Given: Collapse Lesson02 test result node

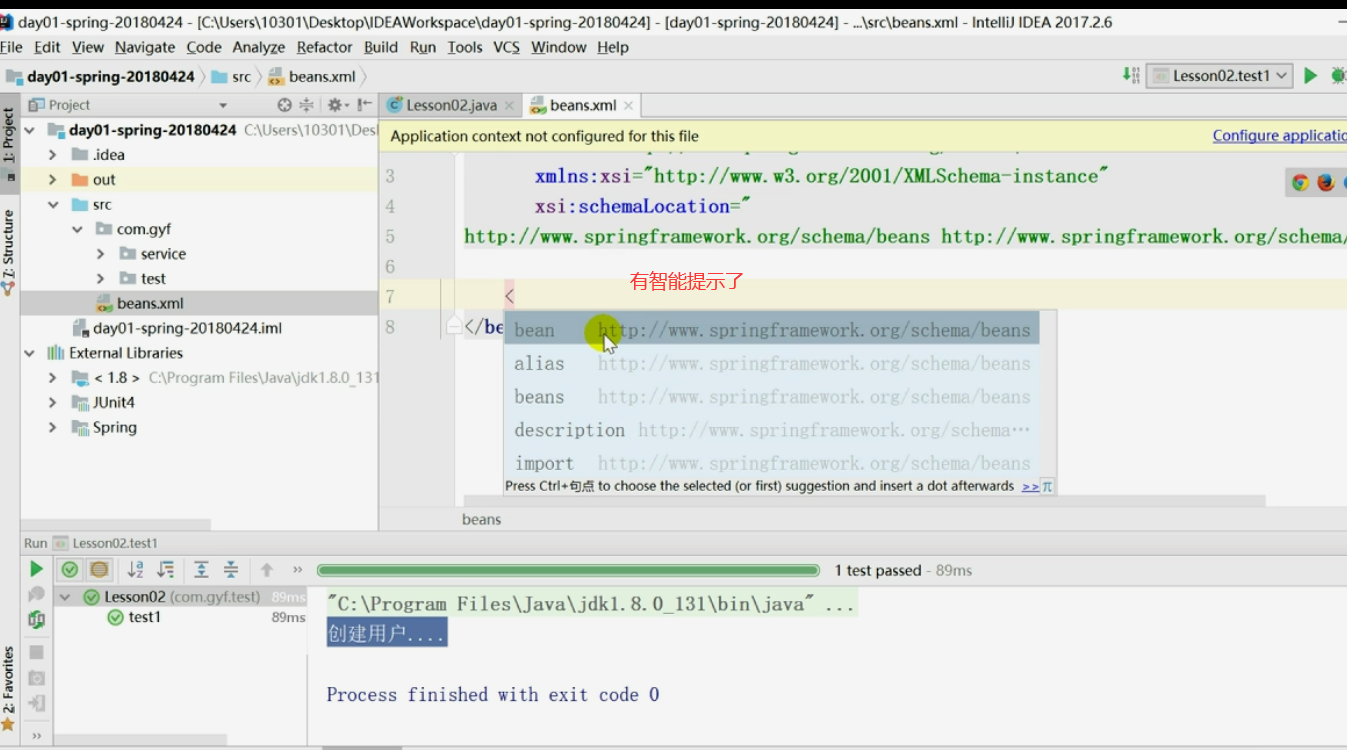Looking at the screenshot, I should (x=65, y=597).
